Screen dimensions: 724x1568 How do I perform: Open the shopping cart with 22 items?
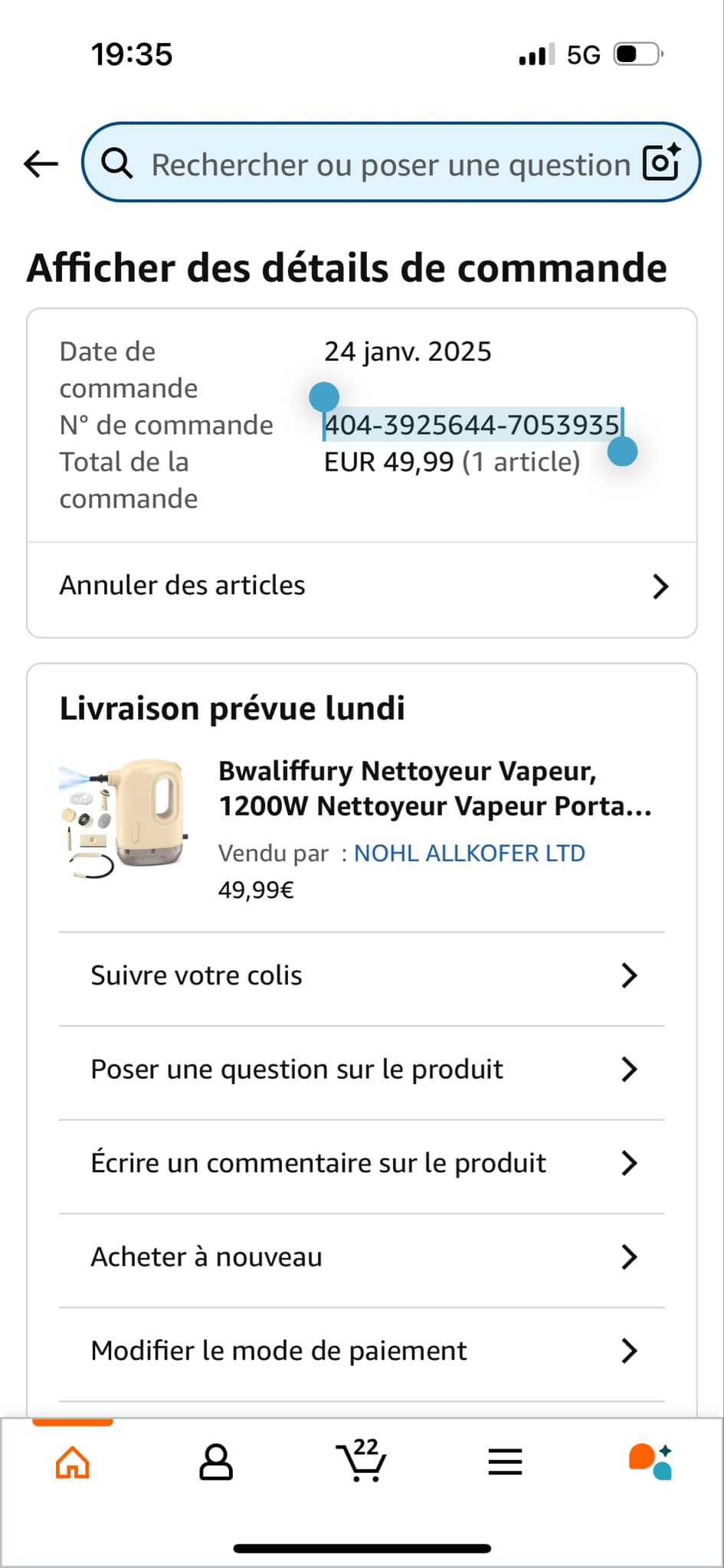pyautogui.click(x=361, y=1461)
